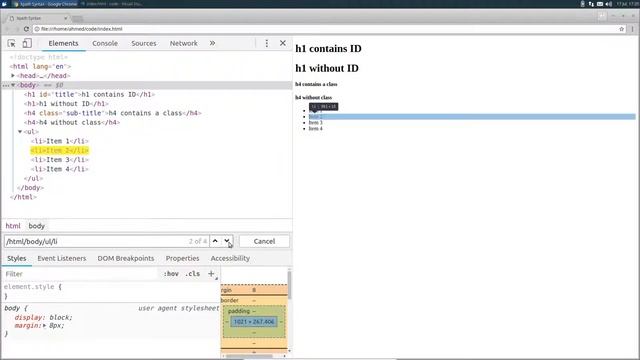Select the li Item 4 node
This screenshot has width=640, height=360.
[60, 169]
